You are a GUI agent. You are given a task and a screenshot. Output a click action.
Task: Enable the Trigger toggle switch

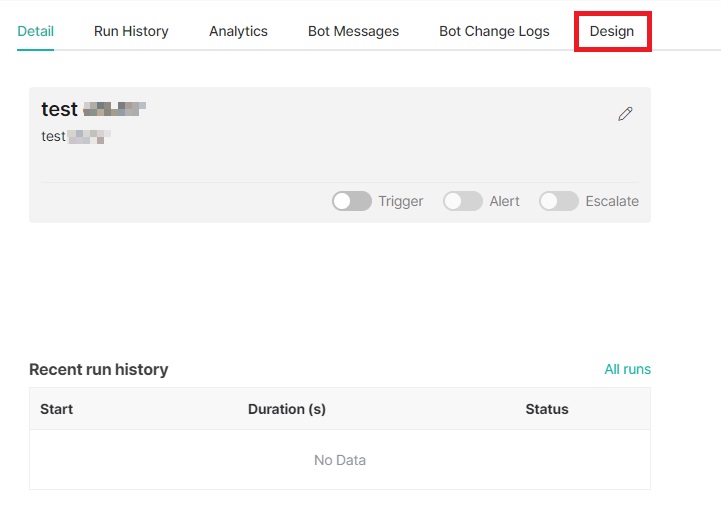(351, 201)
